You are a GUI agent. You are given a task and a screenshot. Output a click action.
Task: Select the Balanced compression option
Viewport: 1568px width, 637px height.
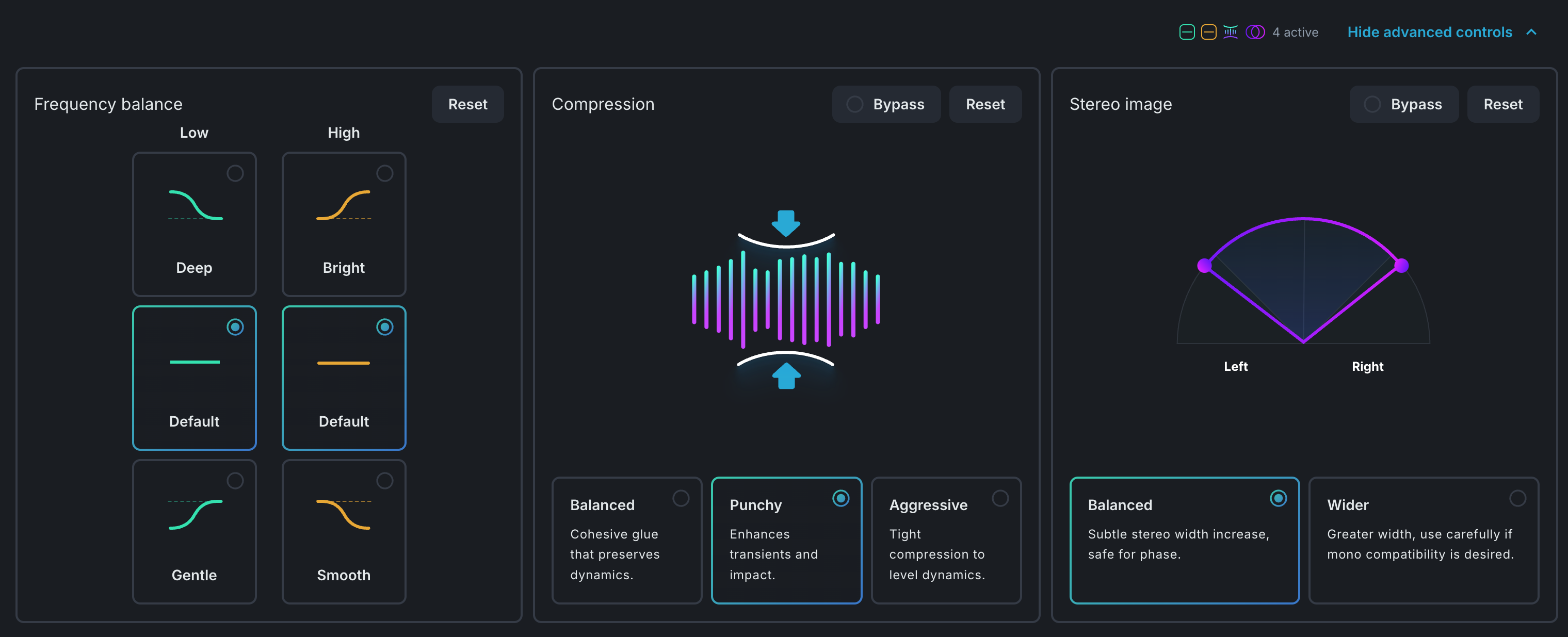[x=681, y=498]
